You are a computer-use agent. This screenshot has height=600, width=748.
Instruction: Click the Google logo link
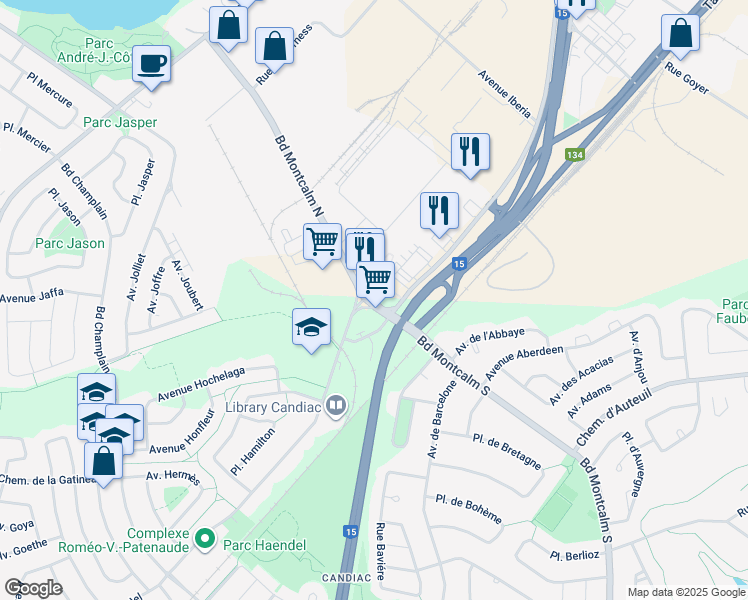[x=33, y=588]
